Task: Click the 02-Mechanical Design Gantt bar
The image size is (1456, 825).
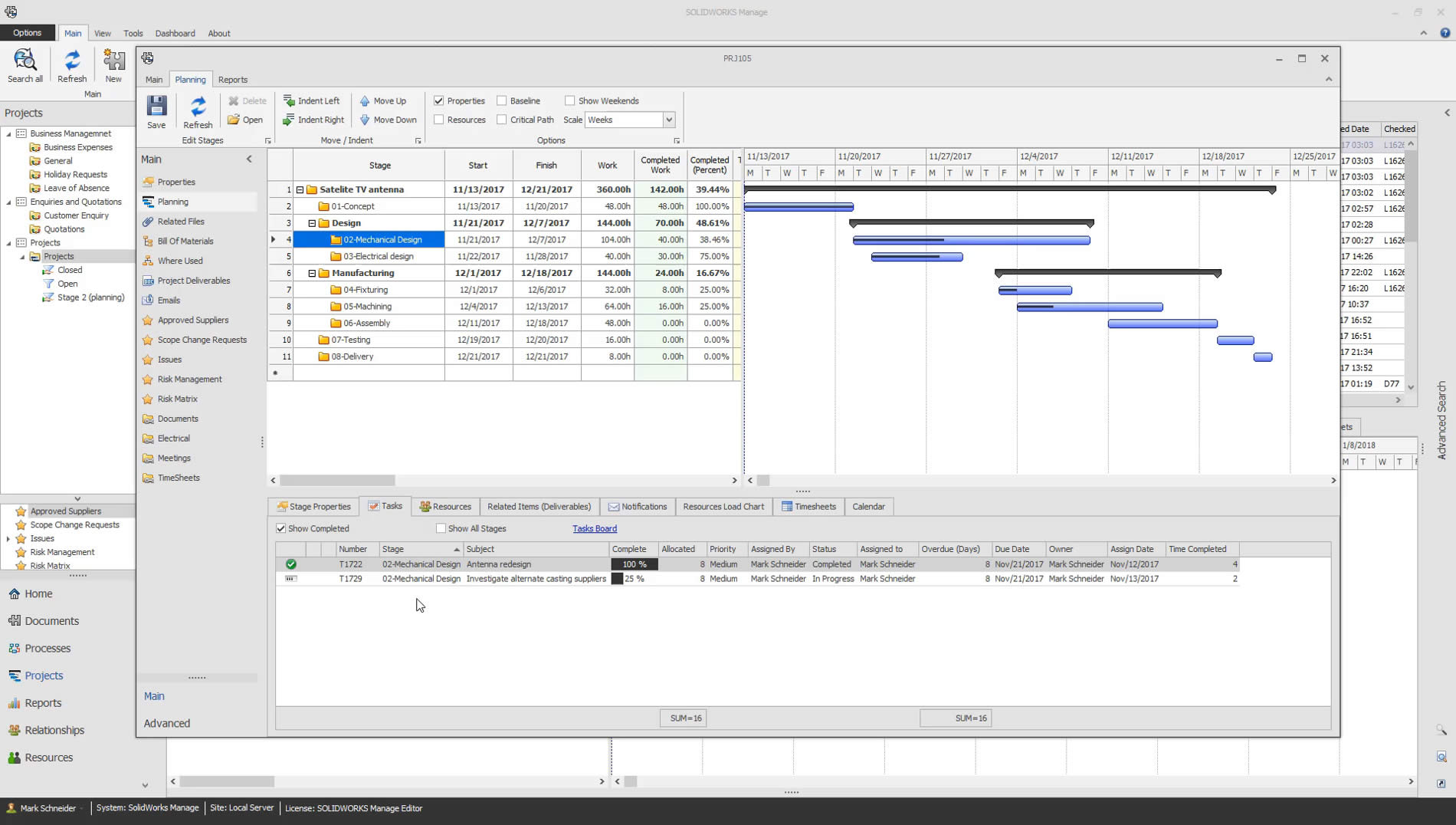Action: coord(971,241)
